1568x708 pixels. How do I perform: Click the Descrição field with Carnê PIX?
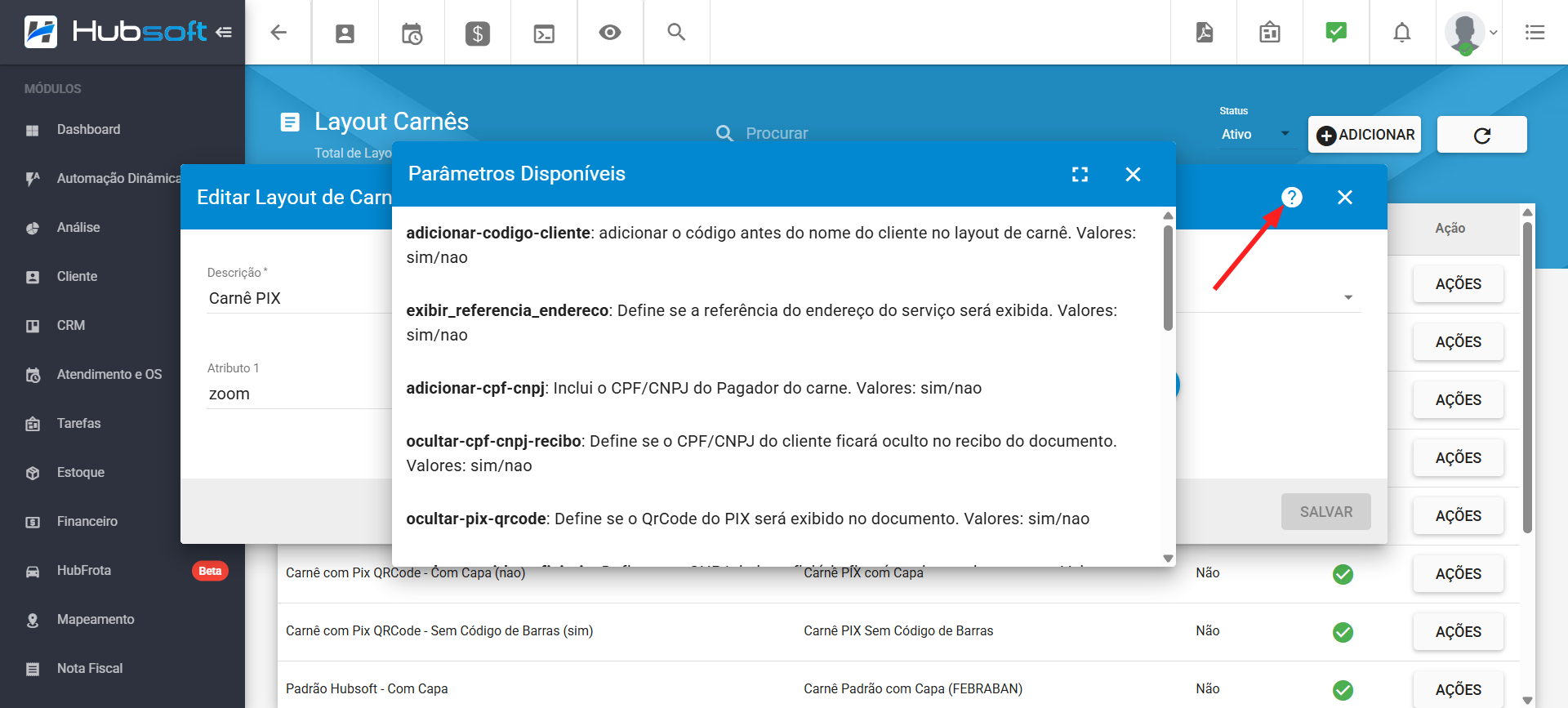[x=300, y=298]
